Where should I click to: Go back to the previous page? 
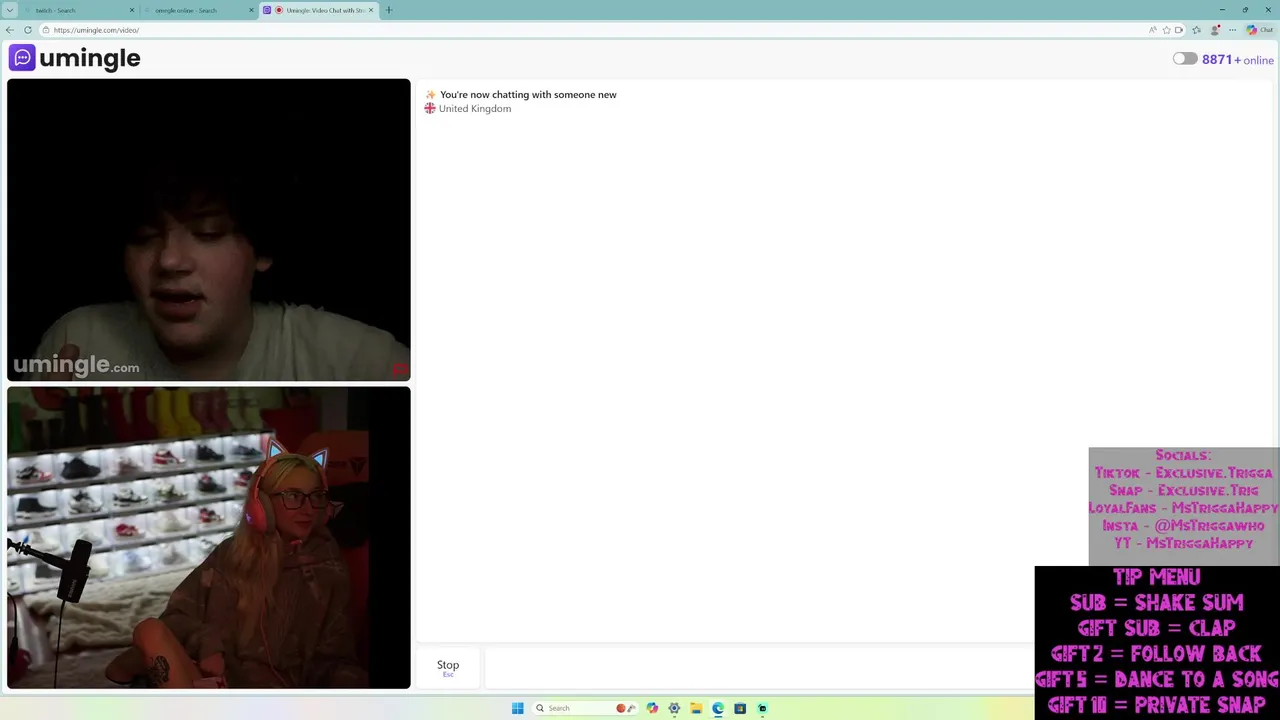click(x=10, y=30)
